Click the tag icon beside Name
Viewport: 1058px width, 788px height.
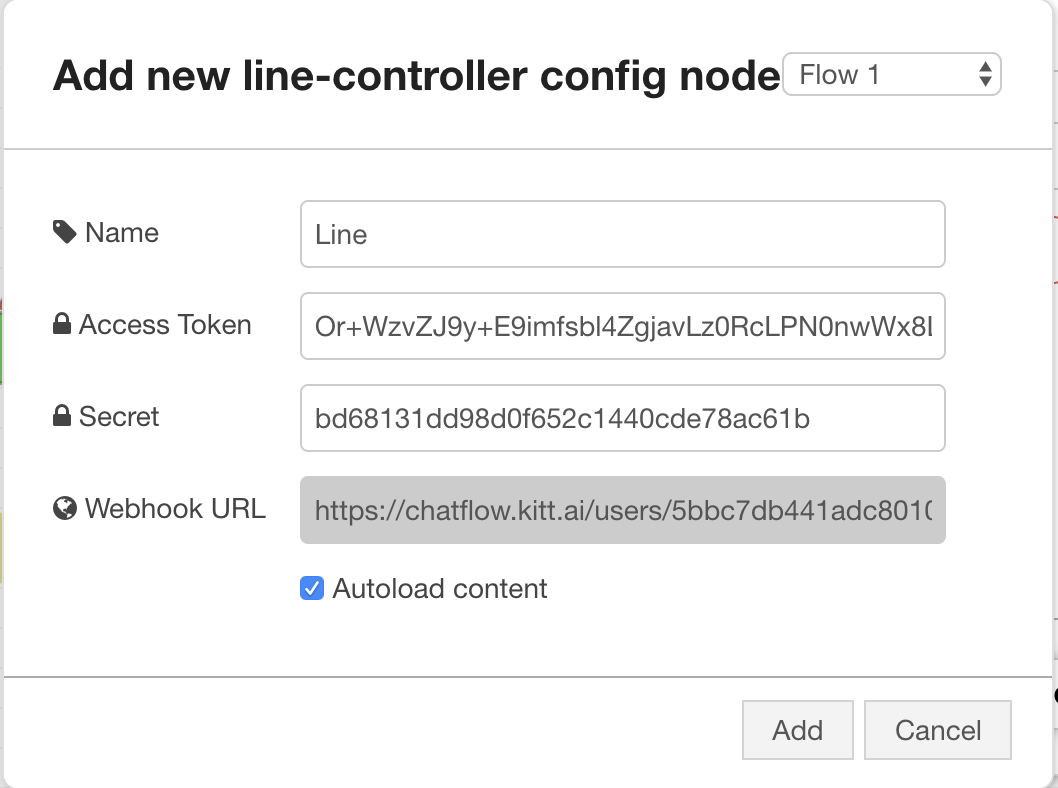click(65, 232)
